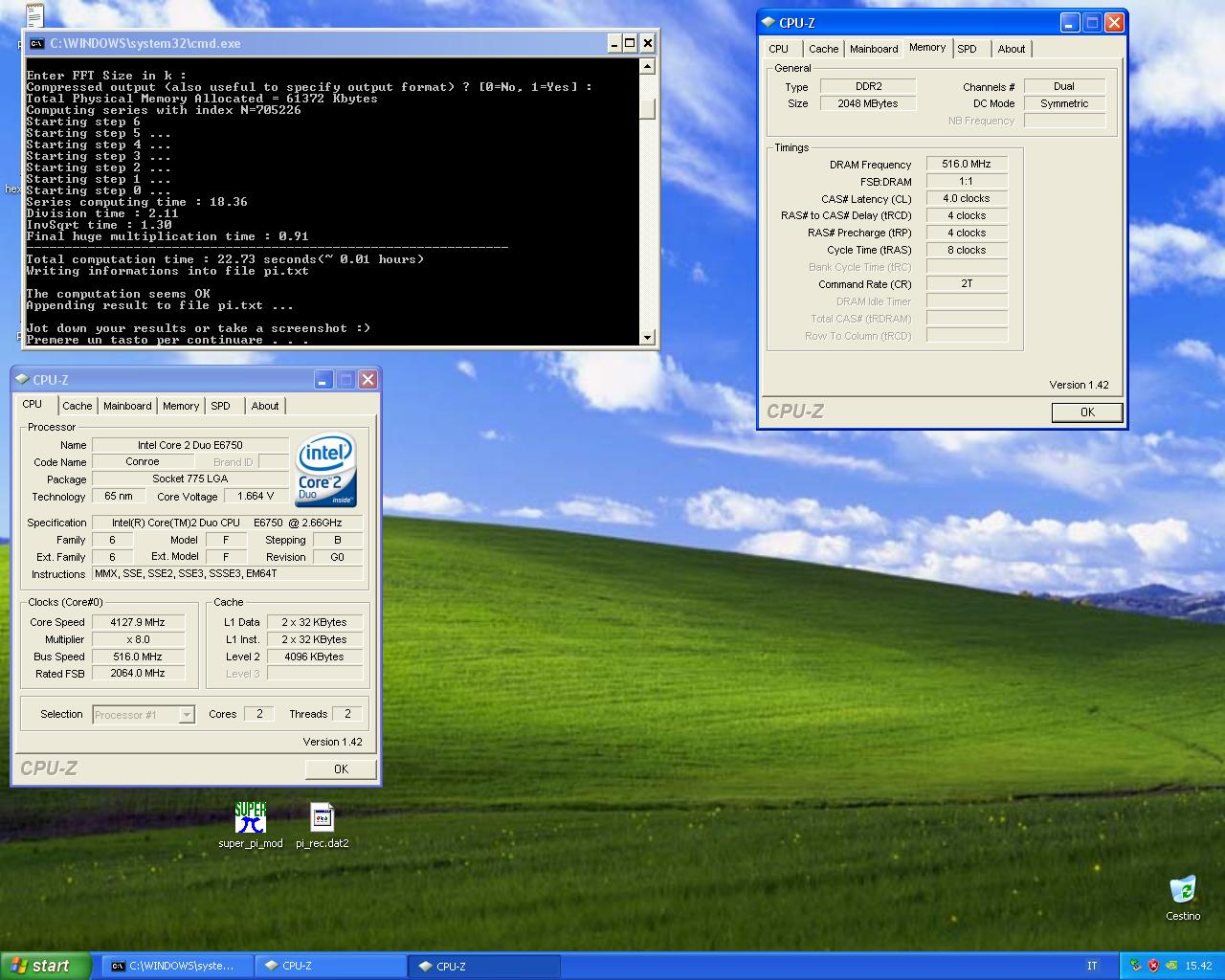Click the memory Size 2048 MBytes field
This screenshot has height=980, width=1225.
point(868,103)
